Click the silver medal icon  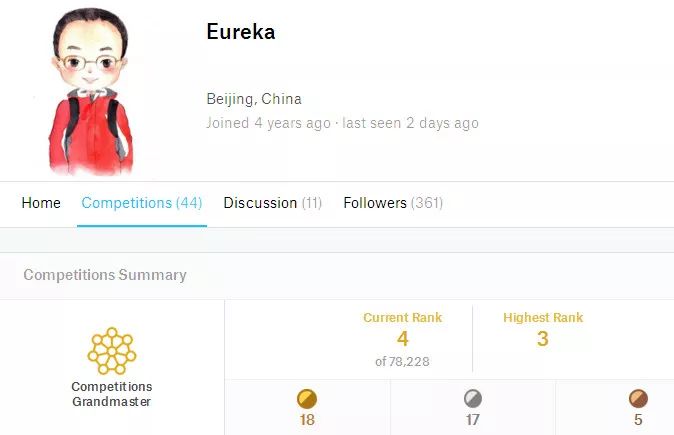[473, 399]
